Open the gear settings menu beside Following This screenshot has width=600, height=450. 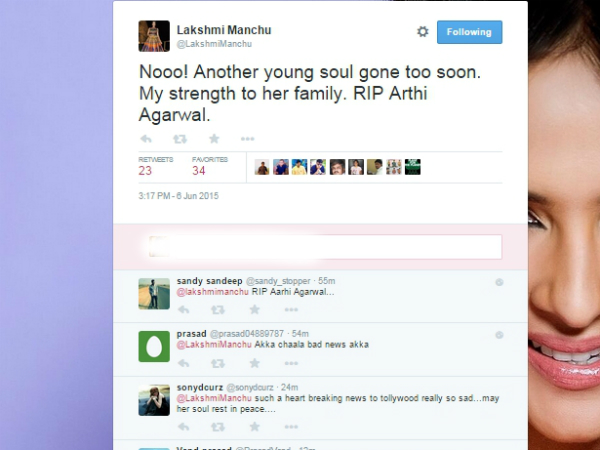click(422, 31)
